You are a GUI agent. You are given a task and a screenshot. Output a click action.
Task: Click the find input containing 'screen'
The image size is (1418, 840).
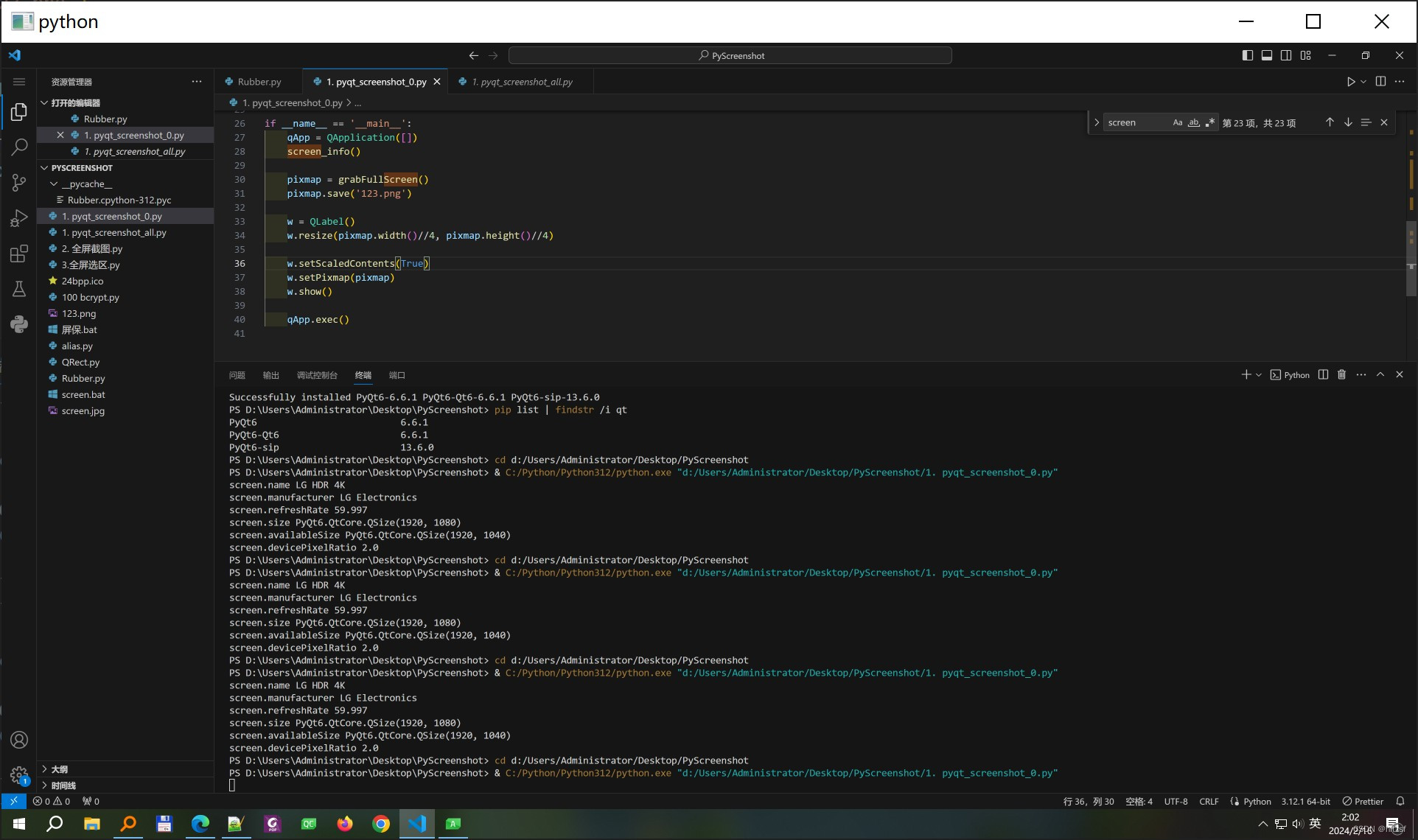click(1135, 123)
